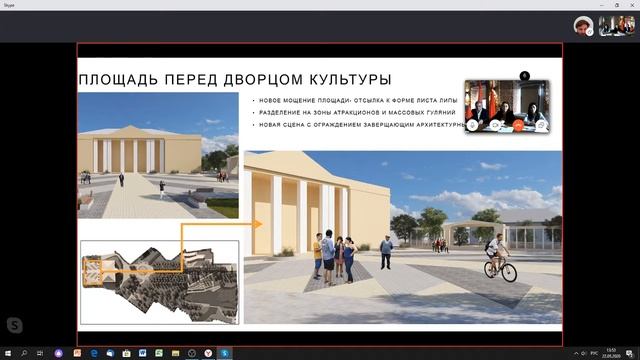
Task: Open the floating video preview of three people
Action: (x=507, y=106)
